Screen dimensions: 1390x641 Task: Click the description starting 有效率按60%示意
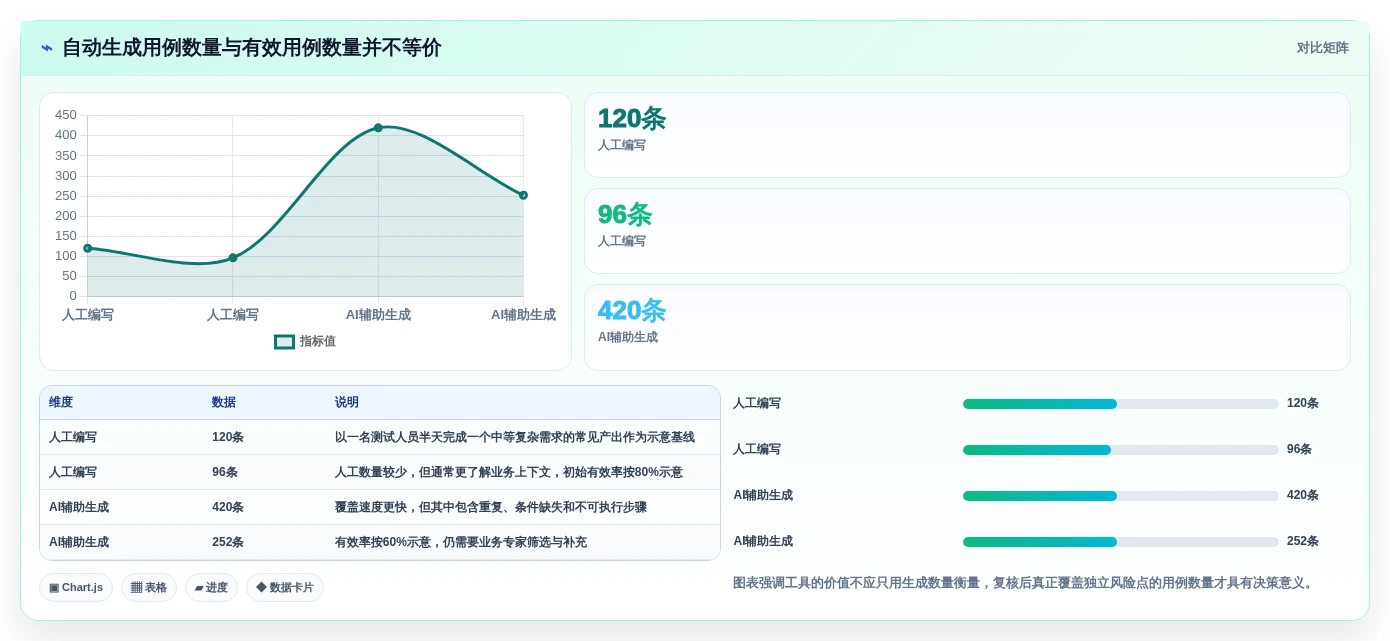click(461, 543)
